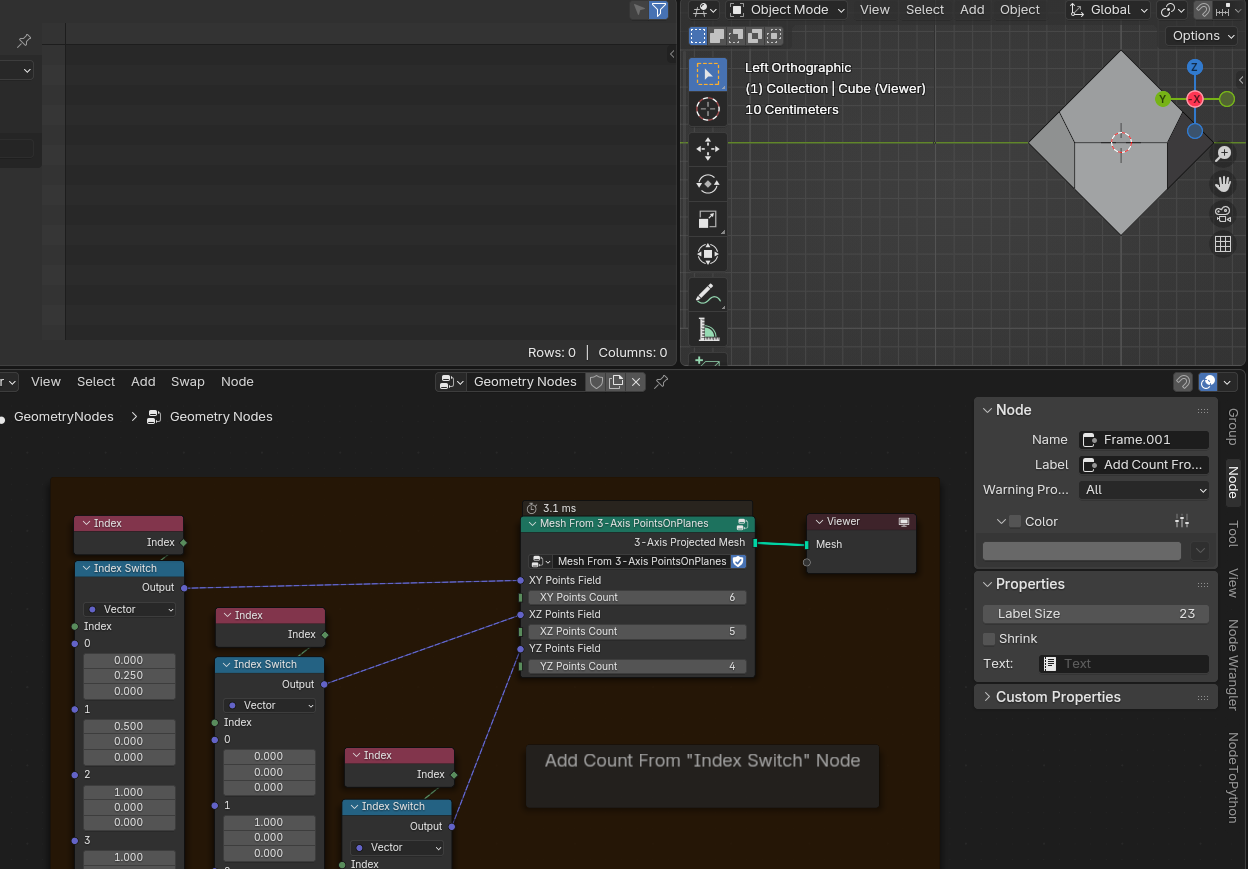Viewport: 1248px width, 869px height.
Task: Click the XY Points Count field
Action: click(x=637, y=597)
